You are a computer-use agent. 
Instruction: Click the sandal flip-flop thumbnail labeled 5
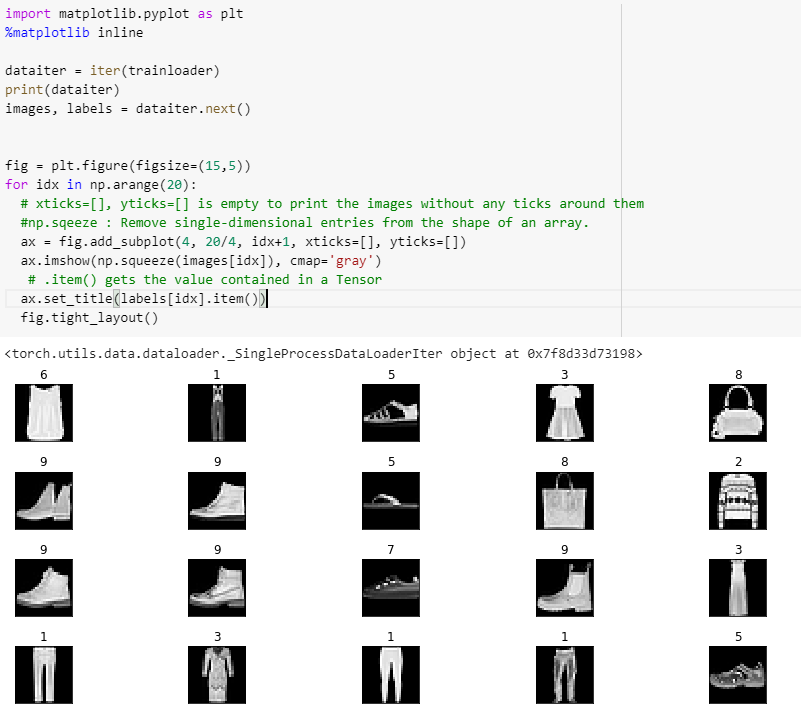(x=391, y=500)
